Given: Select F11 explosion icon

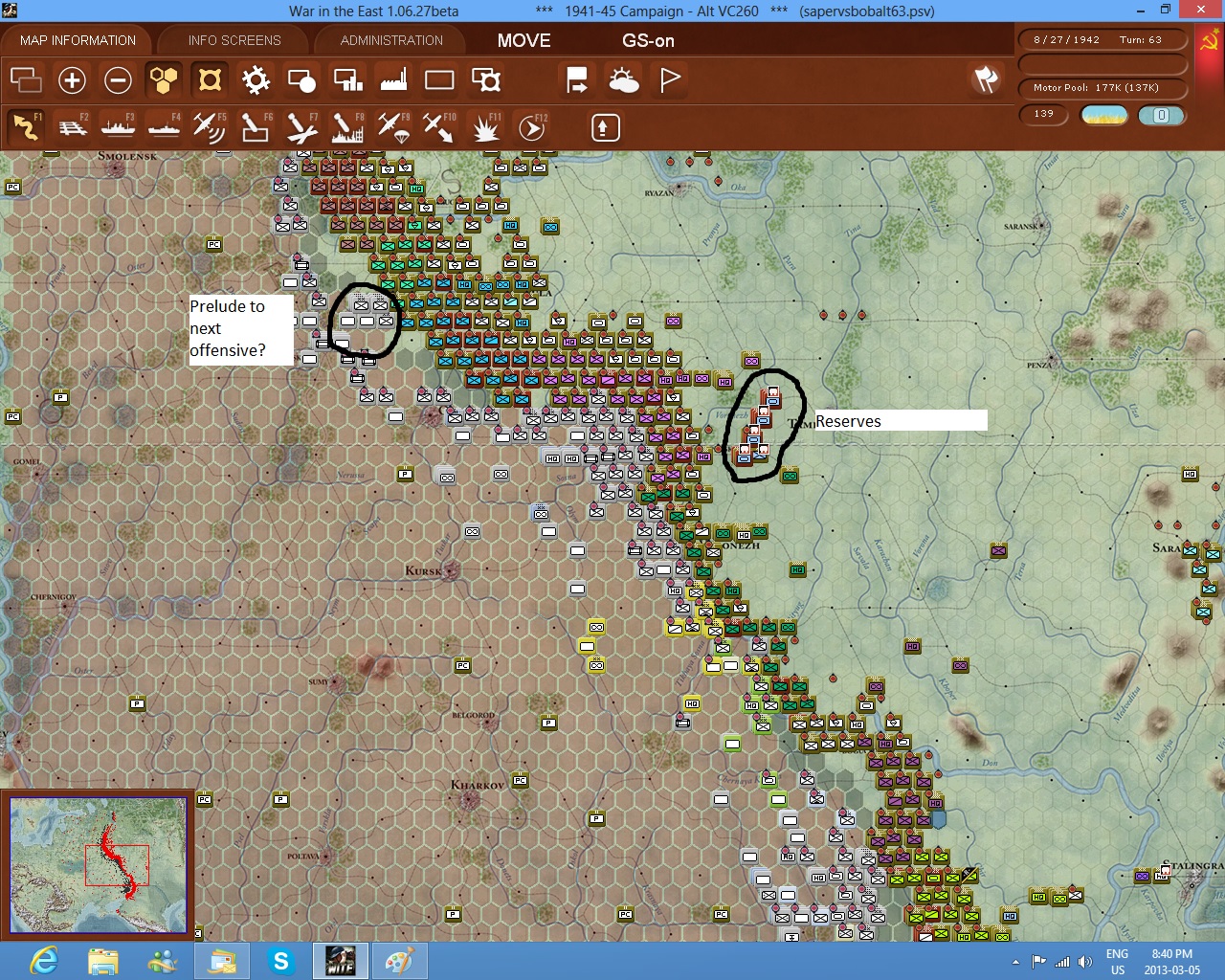Looking at the screenshot, I should [485, 126].
